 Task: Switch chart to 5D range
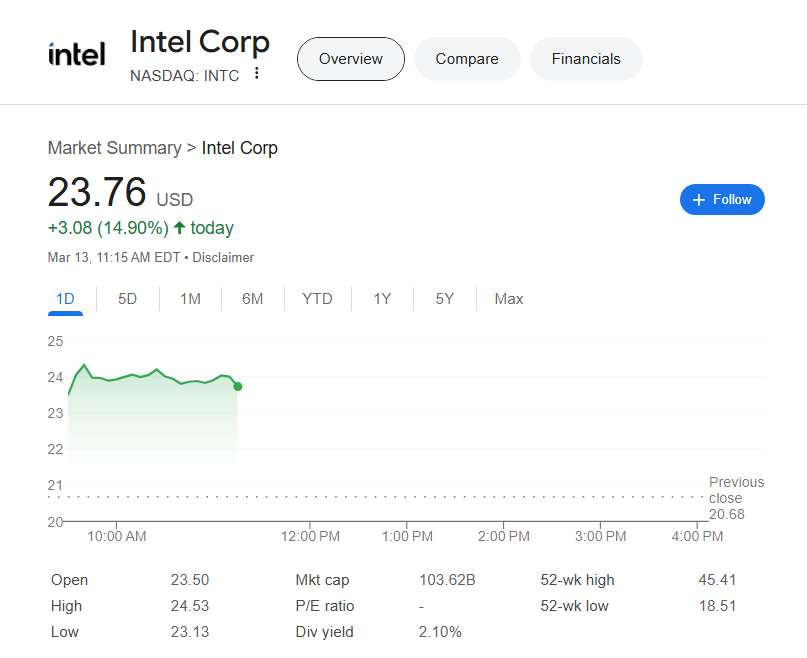coord(127,299)
